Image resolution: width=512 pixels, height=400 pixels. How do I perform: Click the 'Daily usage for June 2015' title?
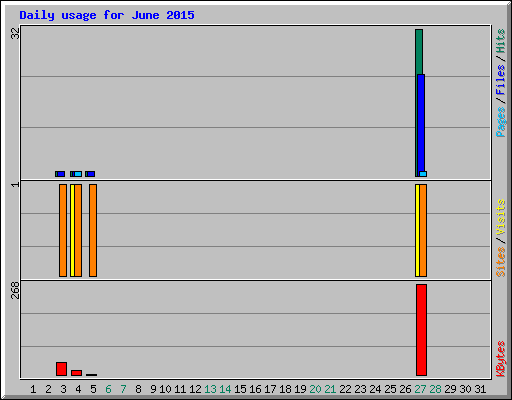click(107, 15)
